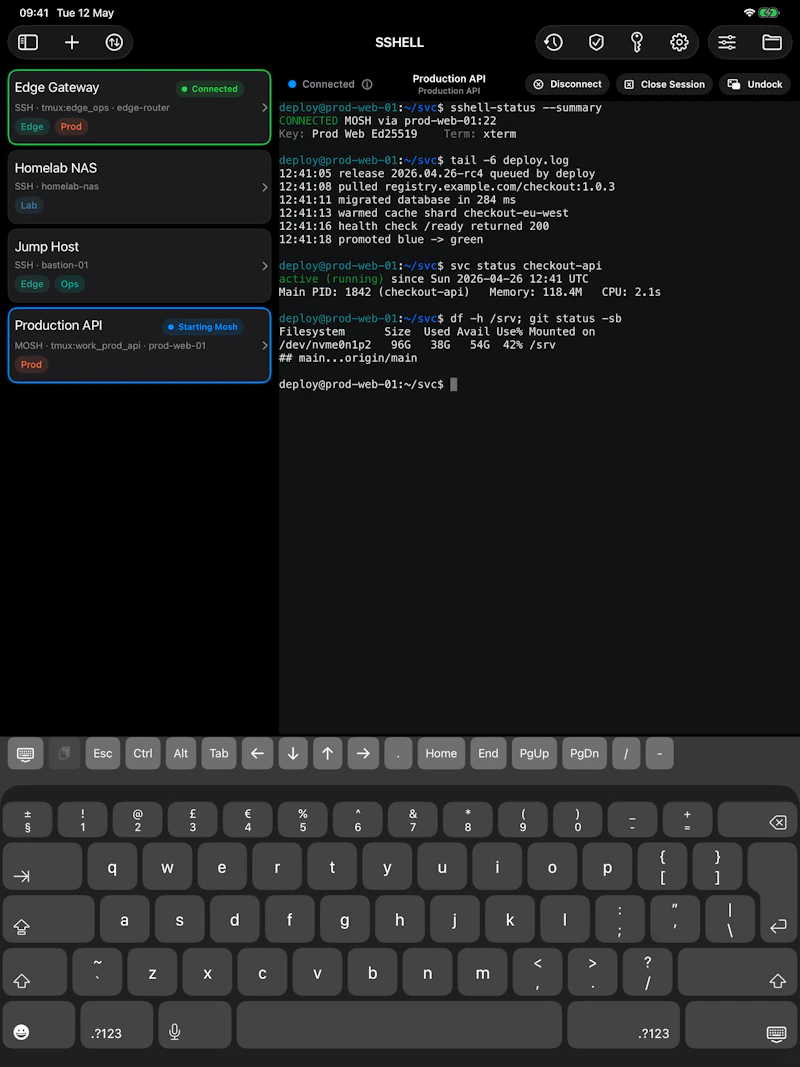Open settings gear icon
The width and height of the screenshot is (800, 1067).
(679, 42)
